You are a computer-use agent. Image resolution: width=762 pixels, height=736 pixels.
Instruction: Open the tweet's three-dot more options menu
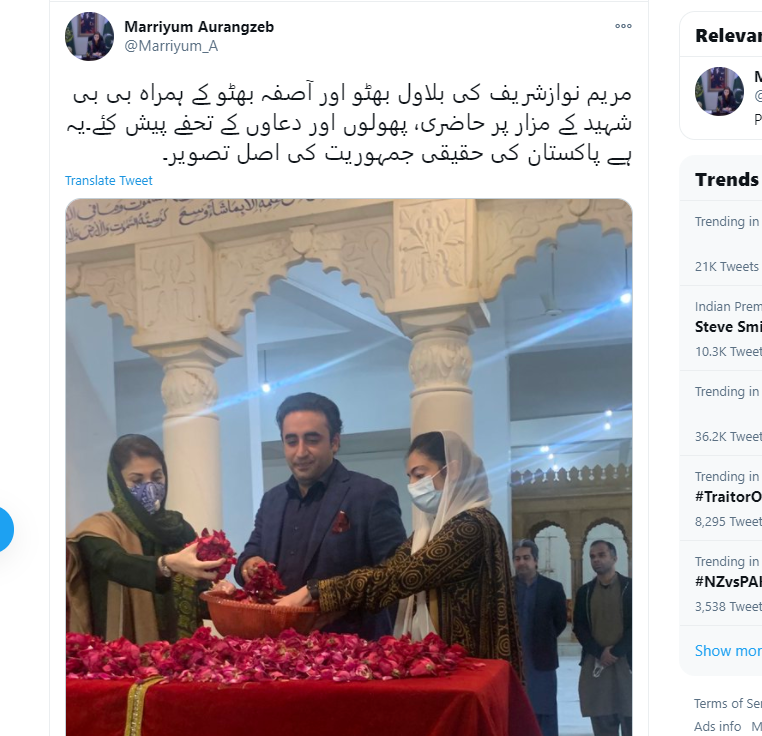[623, 26]
